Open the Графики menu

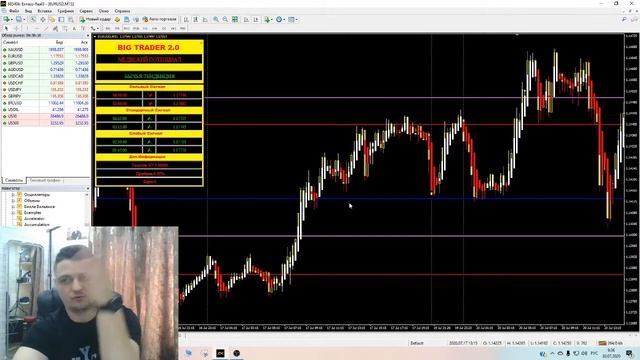point(65,11)
